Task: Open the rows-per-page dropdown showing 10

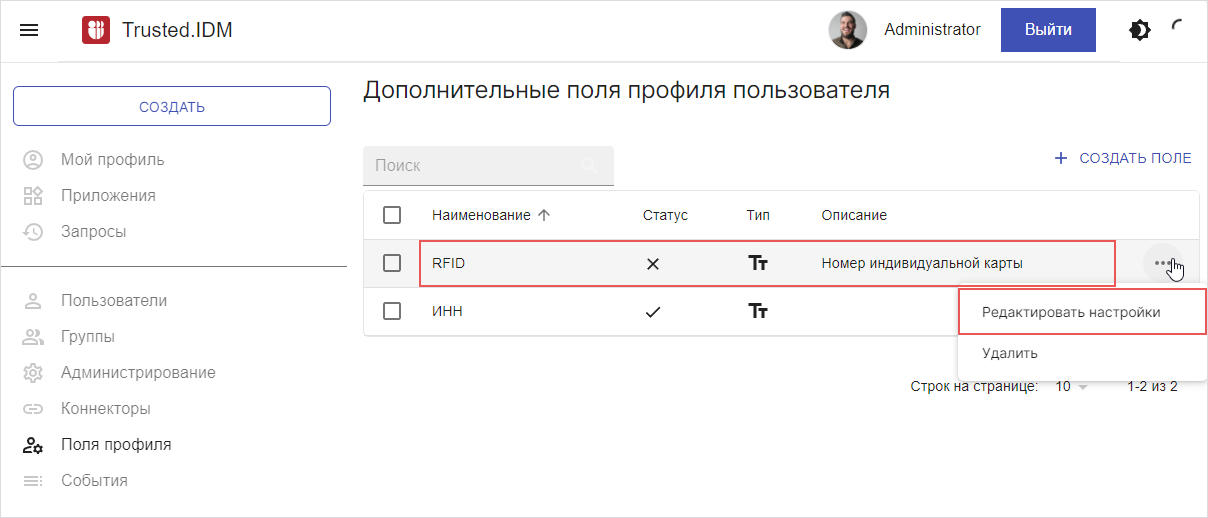Action: click(x=1071, y=386)
